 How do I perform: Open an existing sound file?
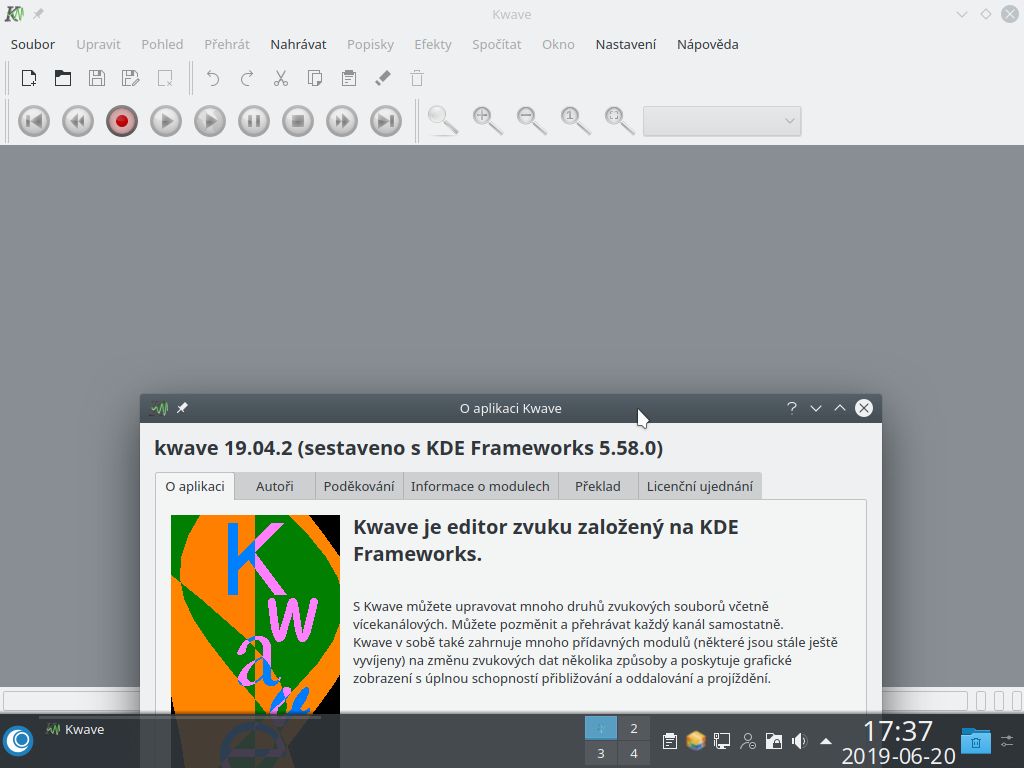click(x=62, y=77)
